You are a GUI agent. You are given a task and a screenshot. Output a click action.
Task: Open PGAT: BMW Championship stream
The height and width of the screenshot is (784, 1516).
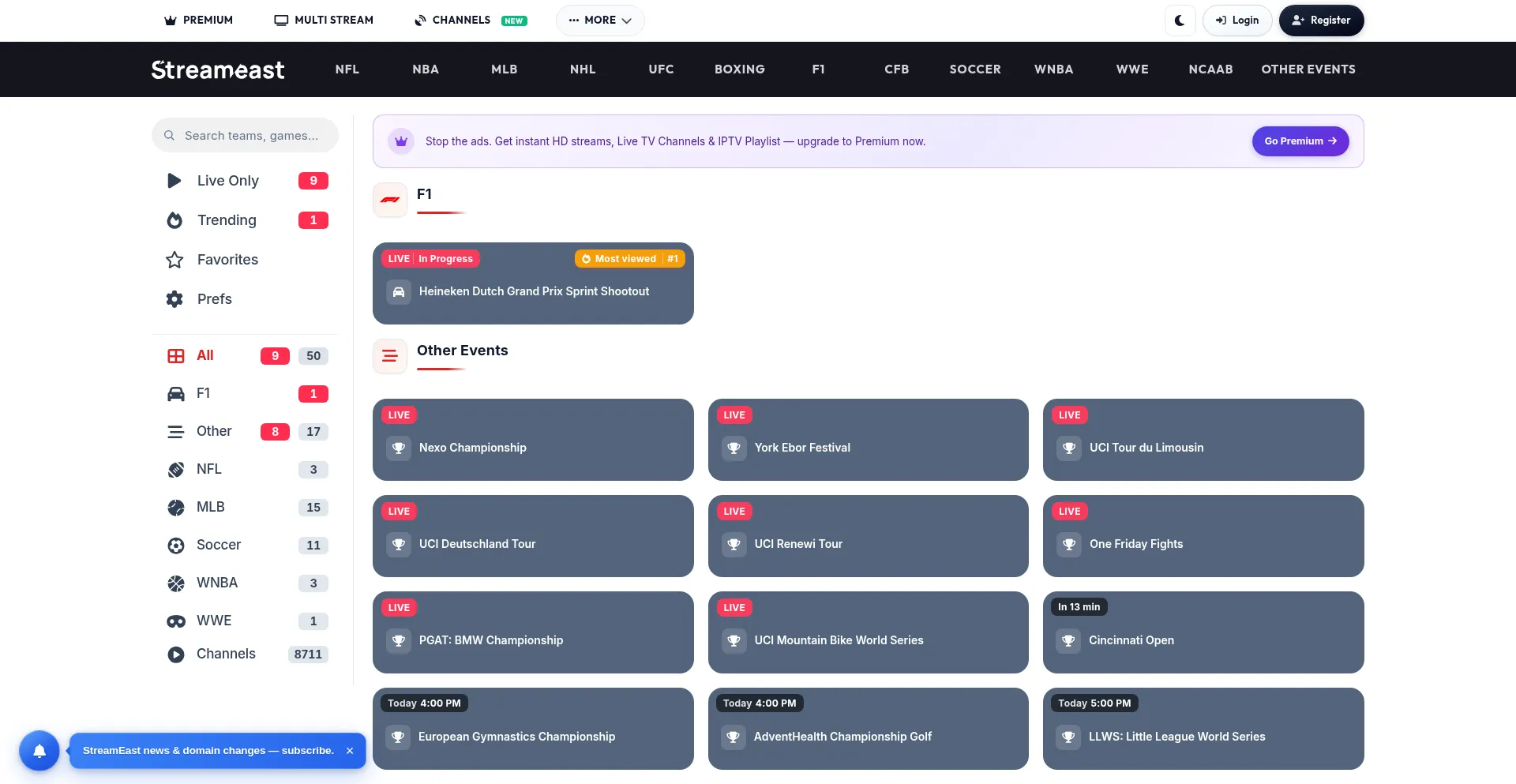(x=533, y=632)
